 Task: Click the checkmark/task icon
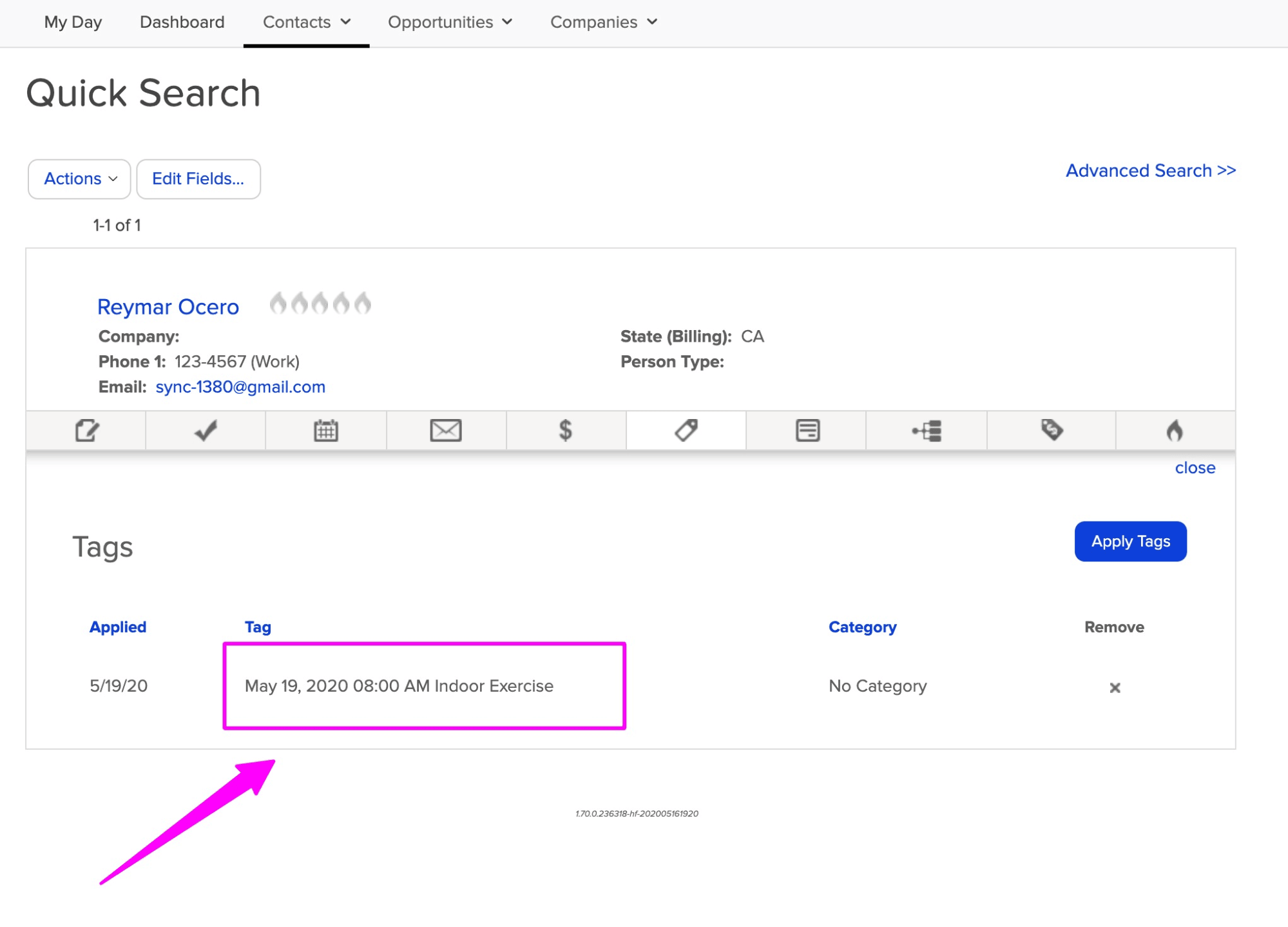(206, 430)
